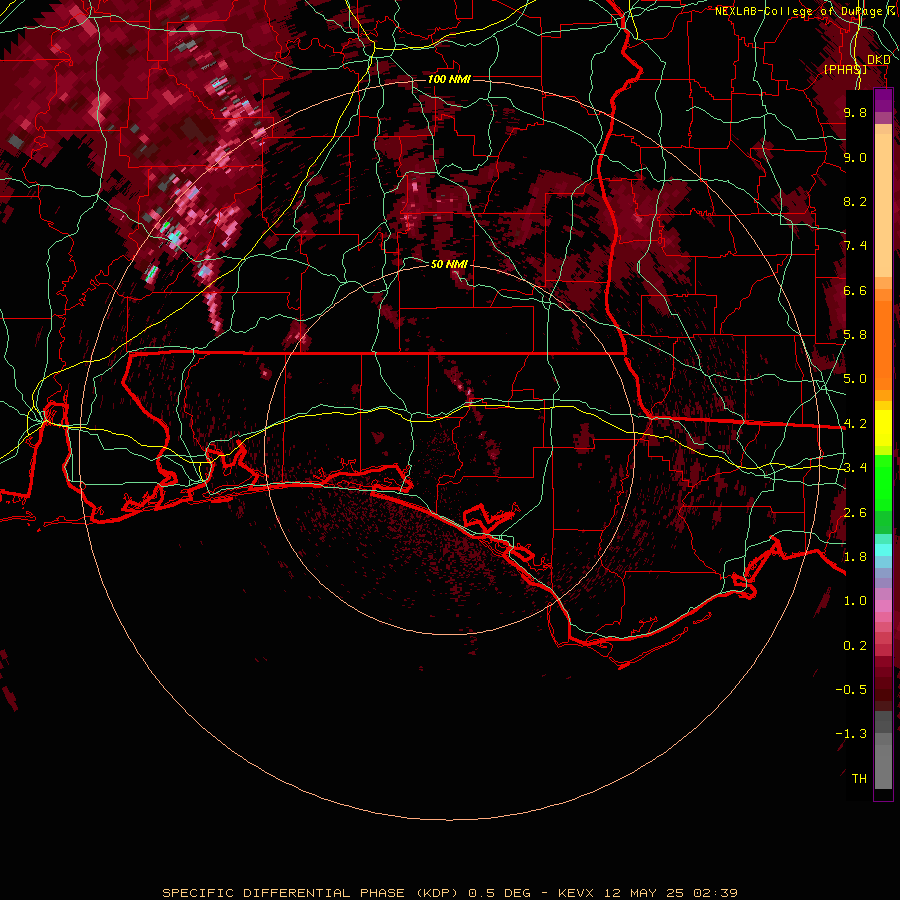Click the 3.4 value on color scale

tap(855, 468)
